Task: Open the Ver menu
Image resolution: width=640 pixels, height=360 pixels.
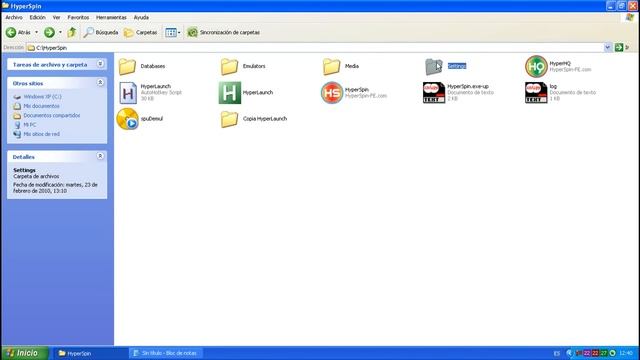Action: 56,18
